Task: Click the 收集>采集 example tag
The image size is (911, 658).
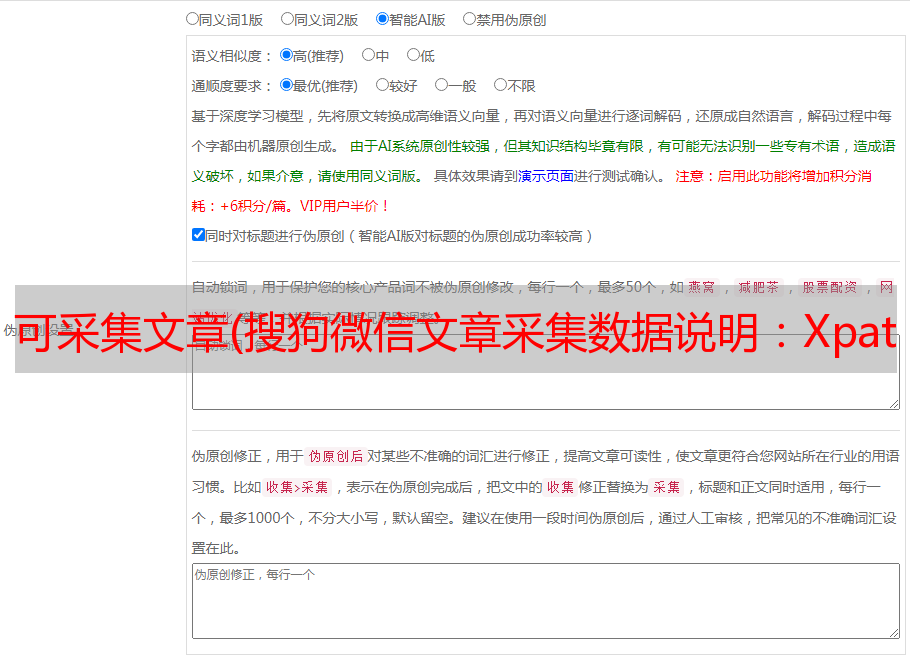Action: 297,487
